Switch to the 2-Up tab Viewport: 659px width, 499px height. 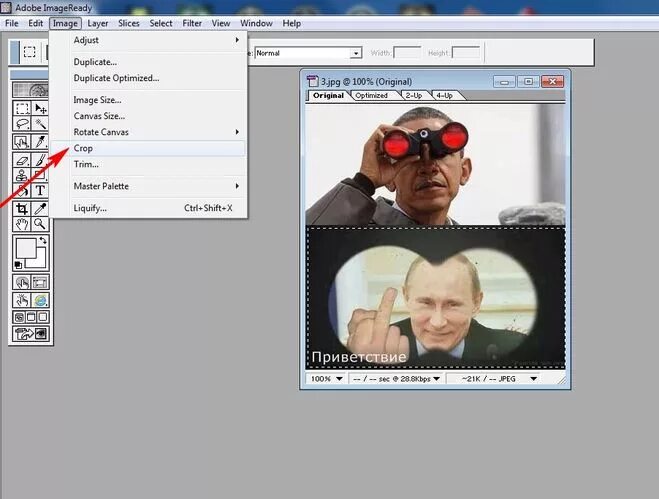414,95
